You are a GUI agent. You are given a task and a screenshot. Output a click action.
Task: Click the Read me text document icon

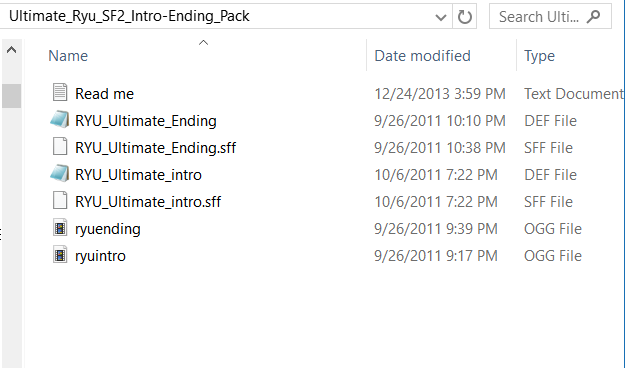coord(60,92)
